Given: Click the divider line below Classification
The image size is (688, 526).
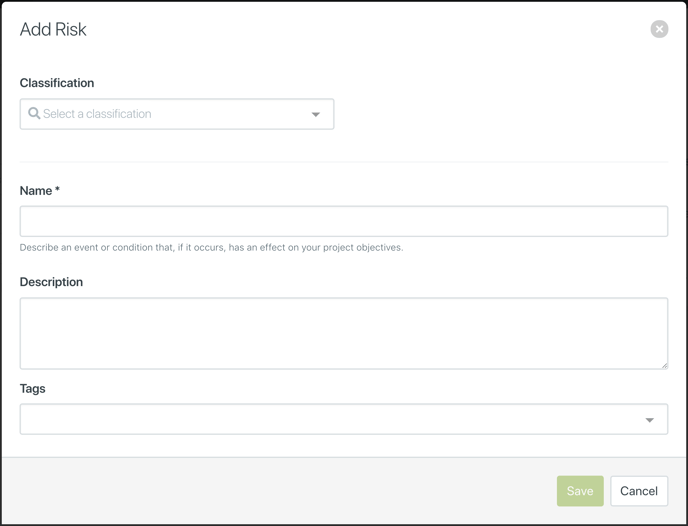Looking at the screenshot, I should pyautogui.click(x=344, y=162).
